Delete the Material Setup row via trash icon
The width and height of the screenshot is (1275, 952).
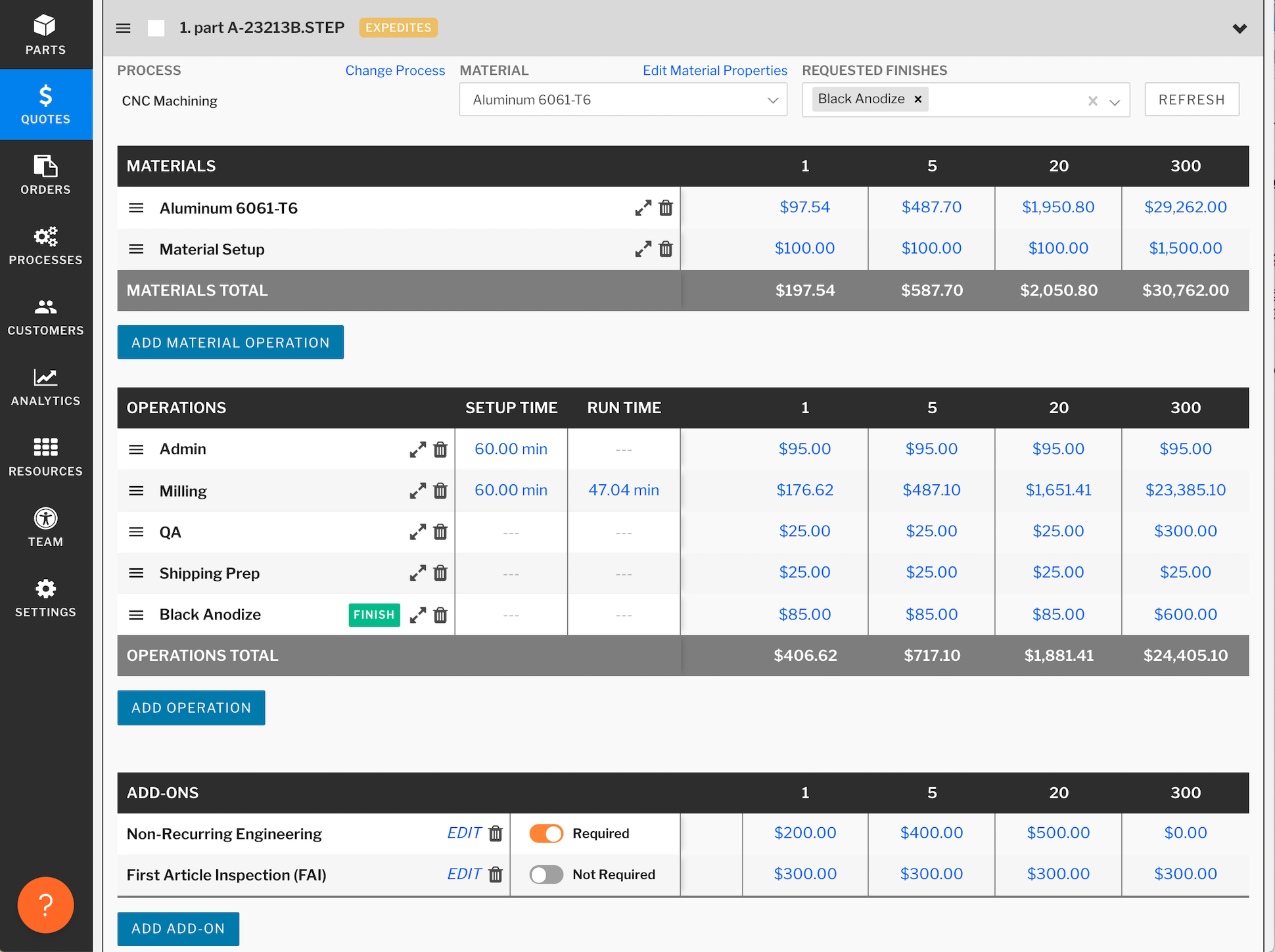666,249
